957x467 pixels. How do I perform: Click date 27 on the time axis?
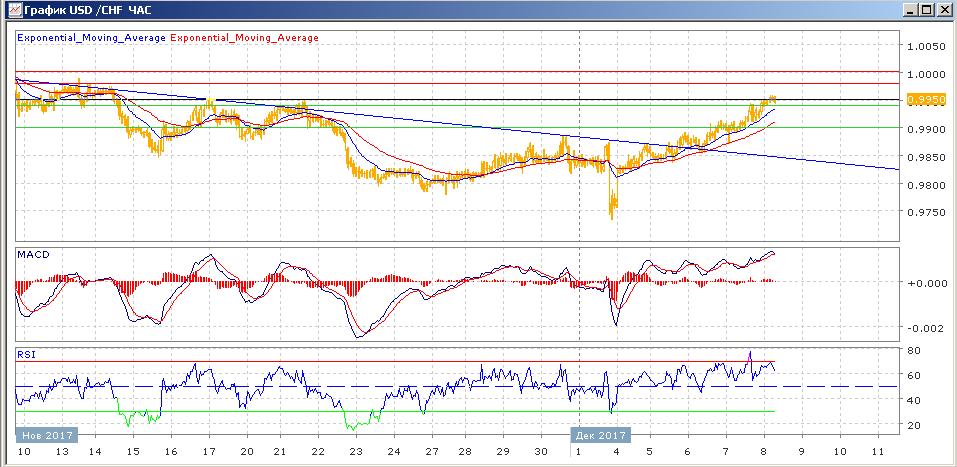pos(431,452)
